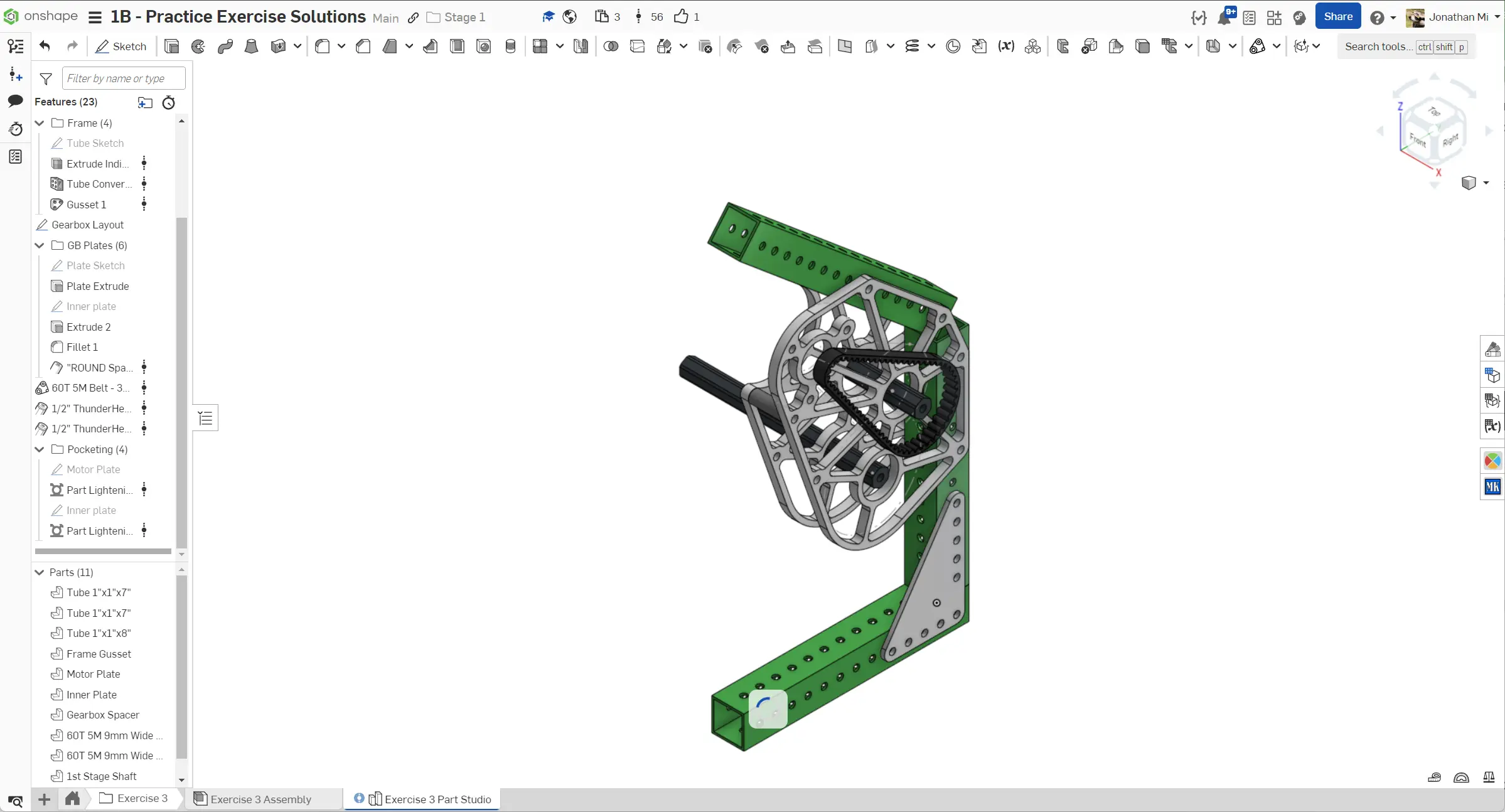1505x812 pixels.
Task: Collapse the Parts list
Action: pyautogui.click(x=40, y=572)
